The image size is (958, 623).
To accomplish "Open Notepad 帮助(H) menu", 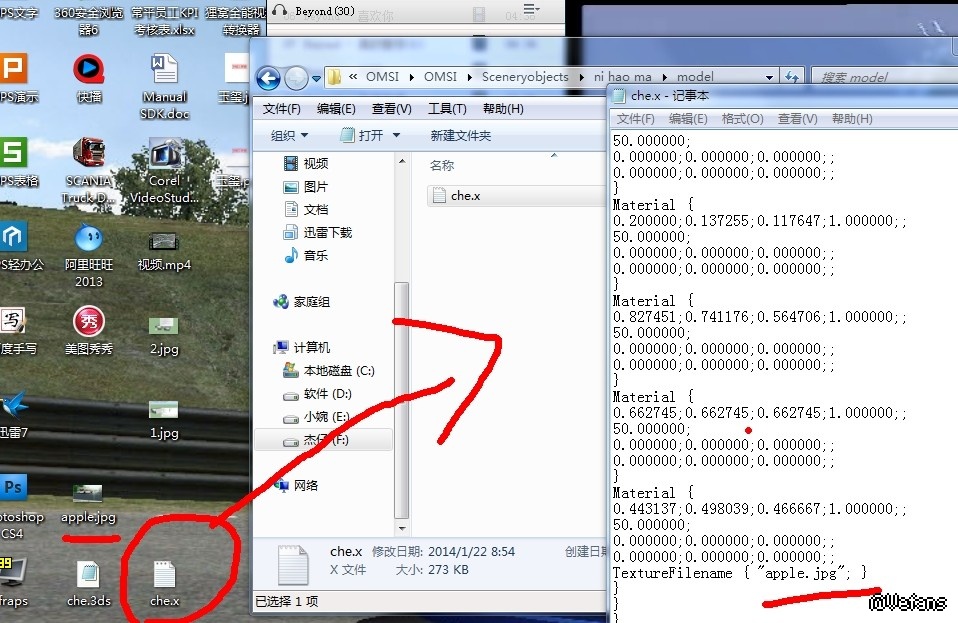I will point(852,118).
